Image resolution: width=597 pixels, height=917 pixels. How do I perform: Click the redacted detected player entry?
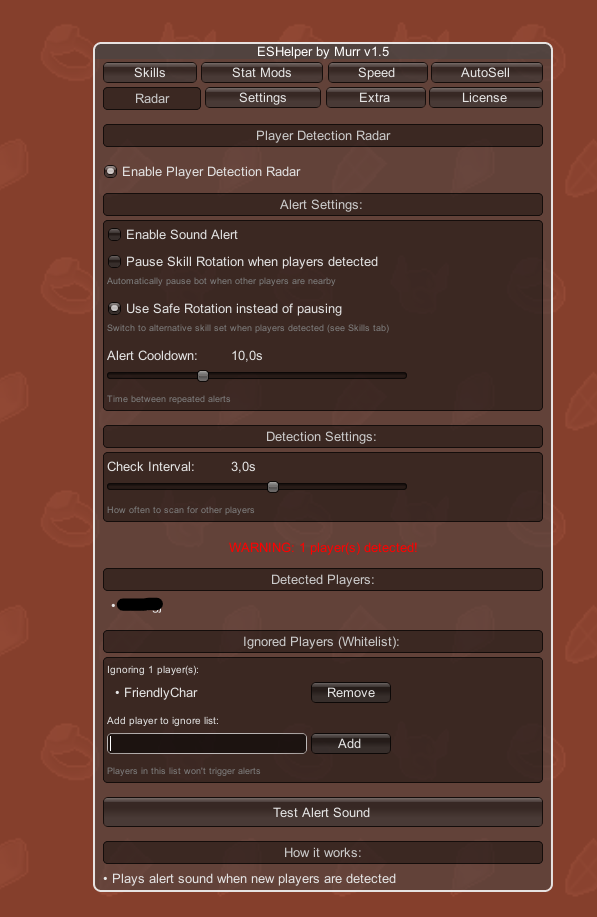(x=139, y=605)
